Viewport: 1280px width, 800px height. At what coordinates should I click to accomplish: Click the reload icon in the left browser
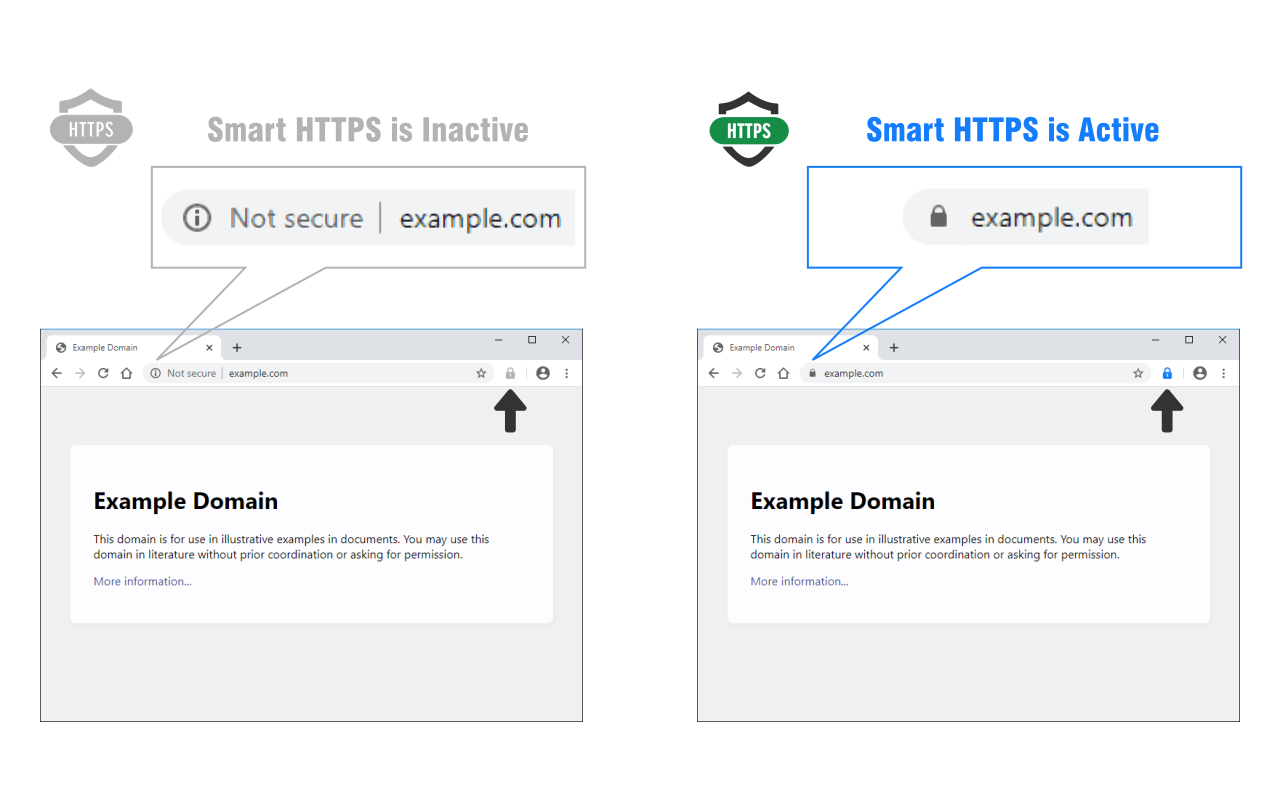click(x=104, y=373)
